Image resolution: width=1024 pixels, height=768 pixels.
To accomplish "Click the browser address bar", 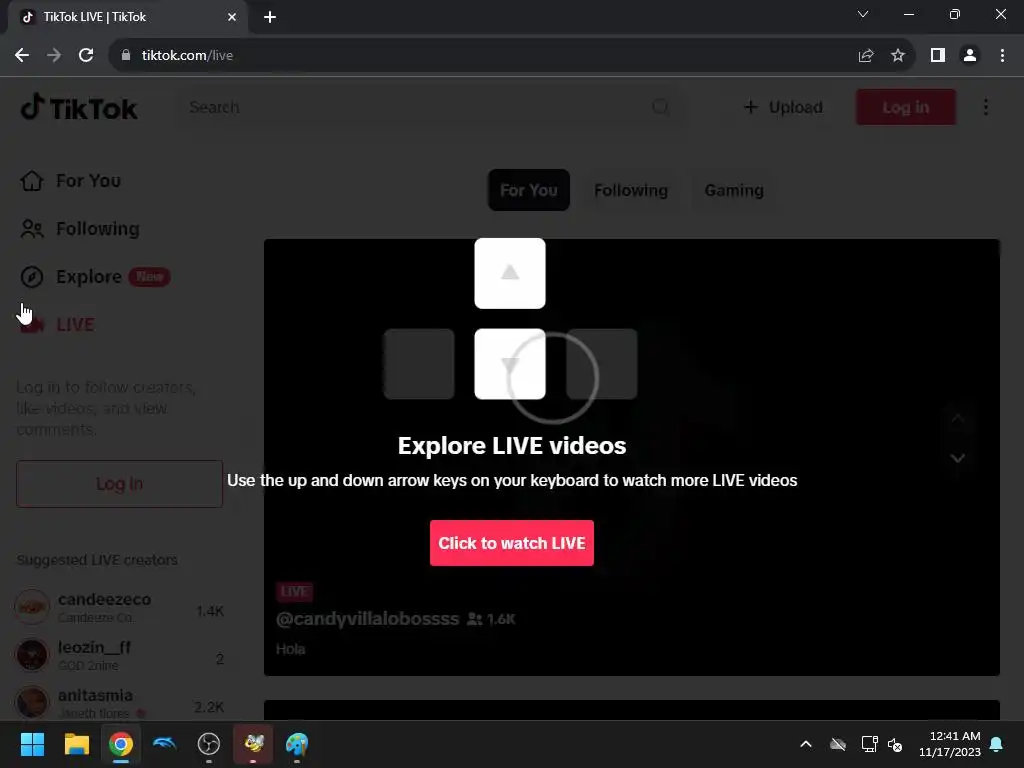I will click(x=483, y=56).
